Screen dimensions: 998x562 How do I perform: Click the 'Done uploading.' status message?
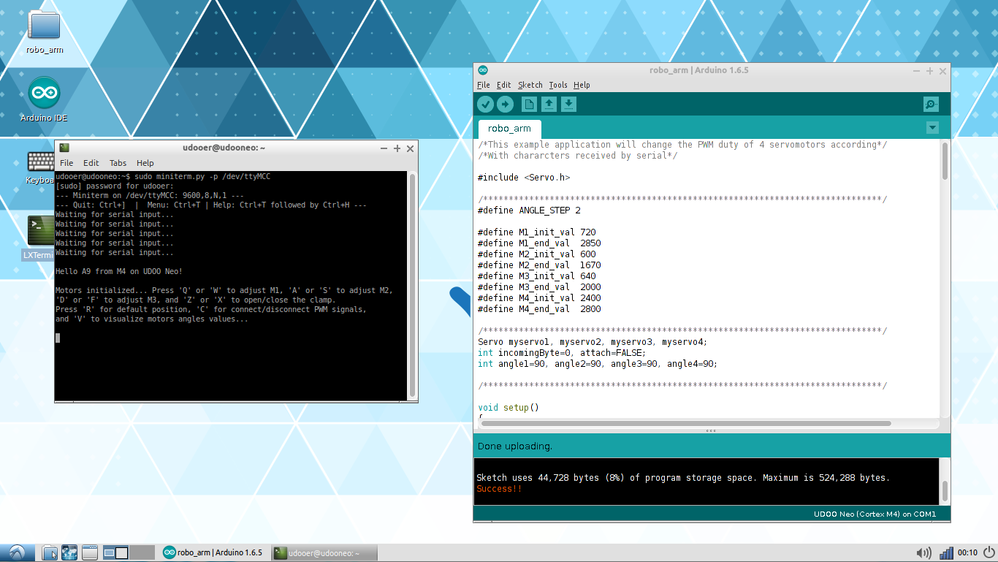[515, 446]
